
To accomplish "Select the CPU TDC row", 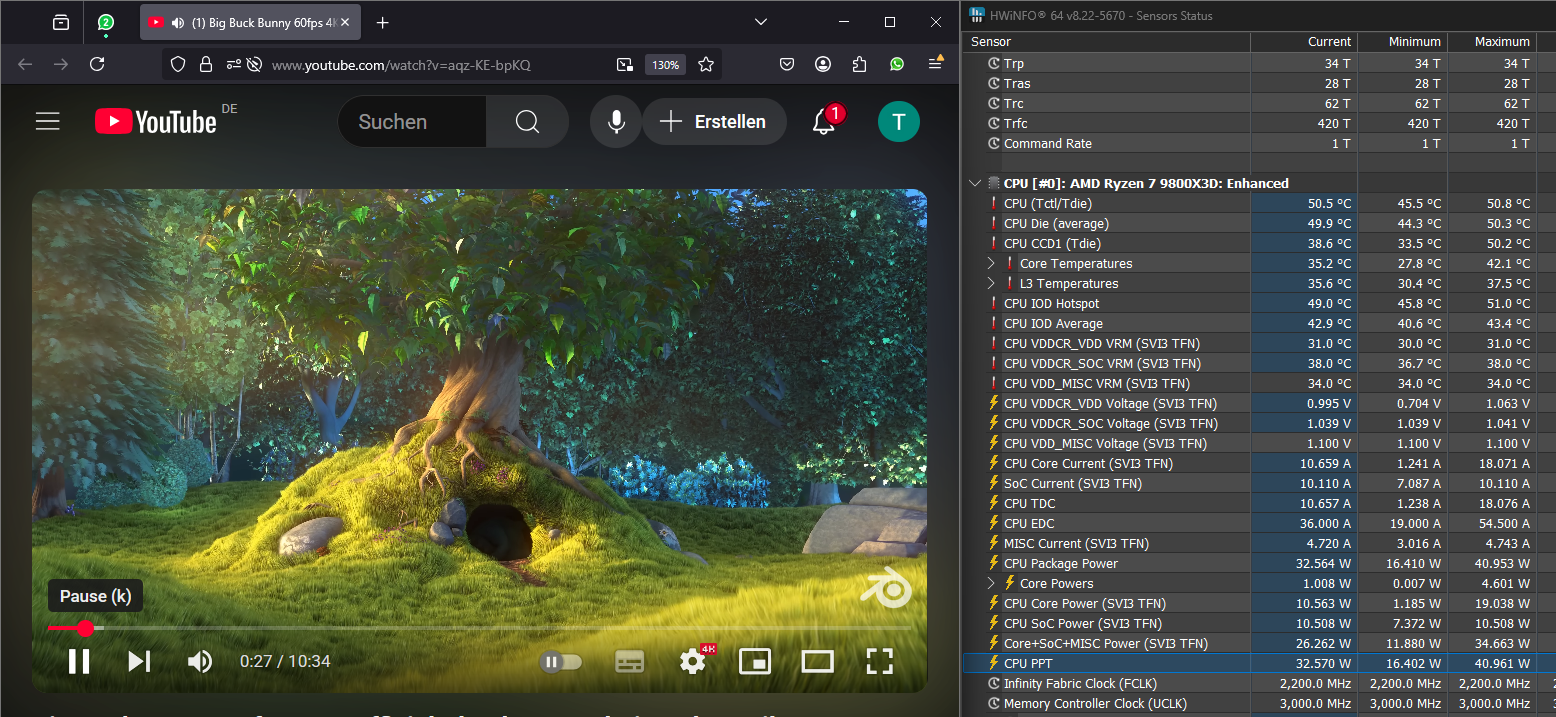I will pyautogui.click(x=1259, y=503).
